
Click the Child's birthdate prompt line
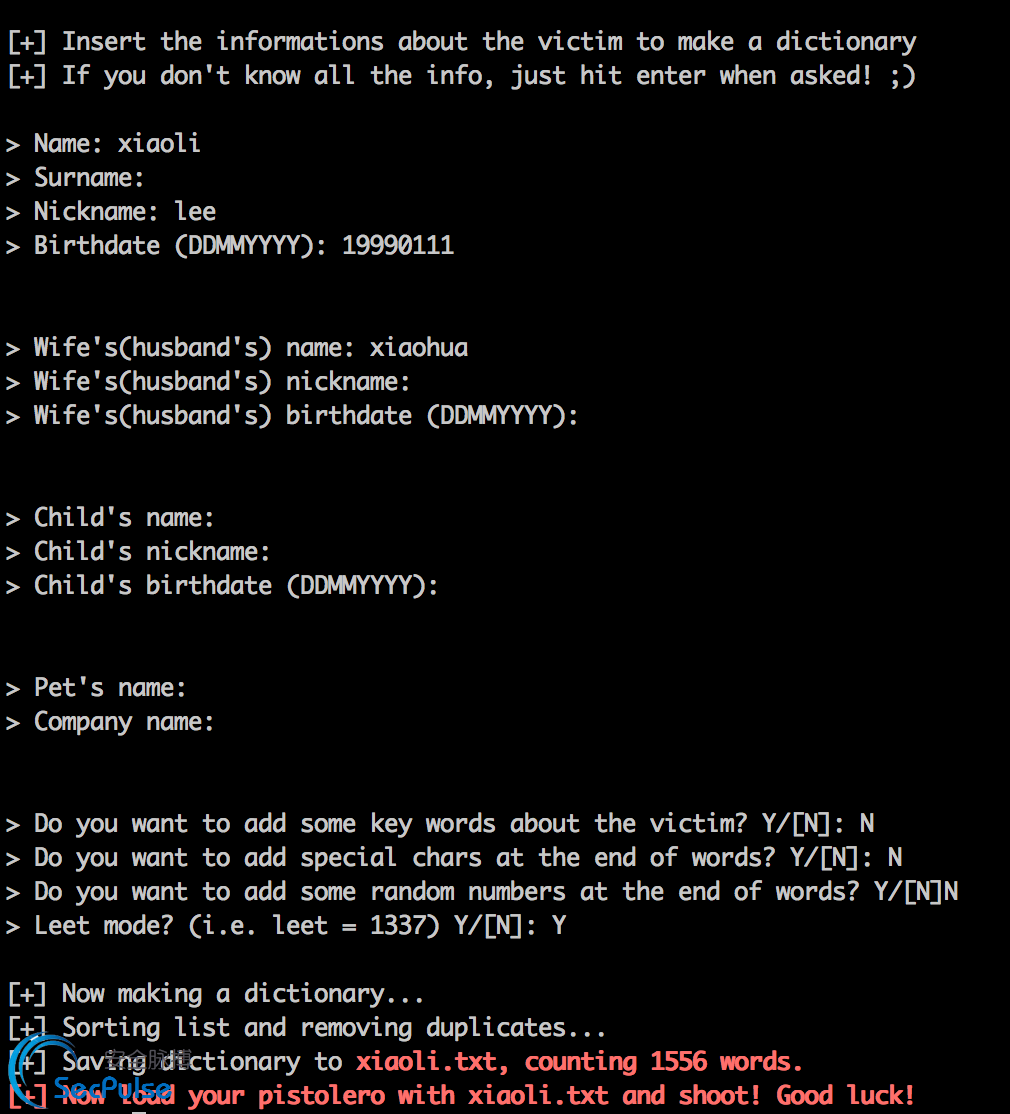(x=222, y=586)
